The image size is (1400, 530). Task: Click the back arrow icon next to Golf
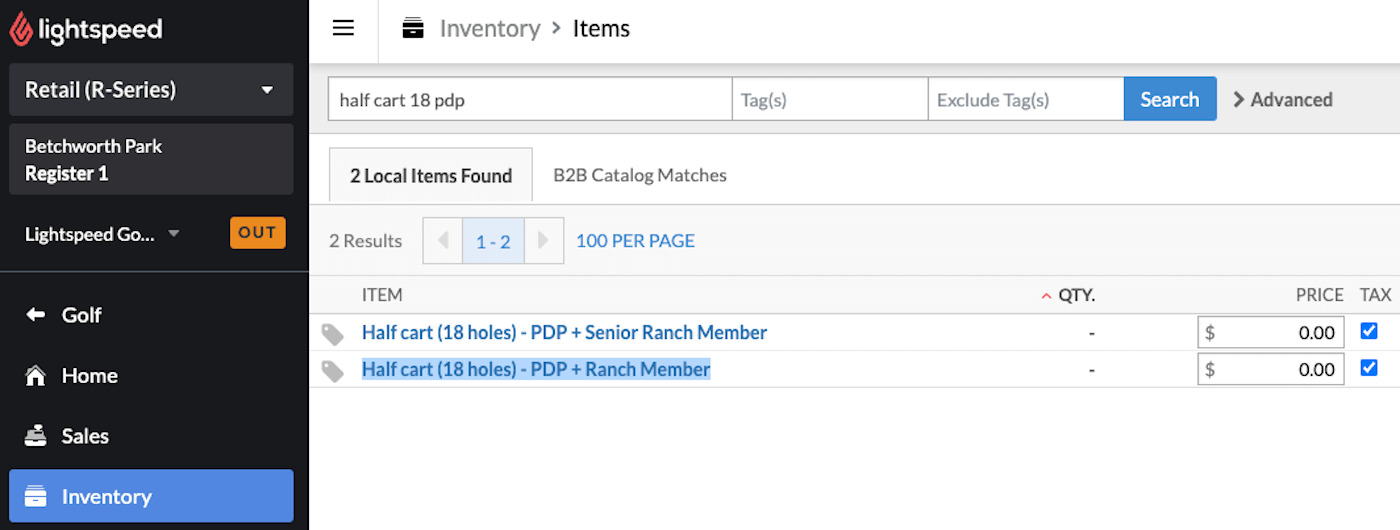click(35, 315)
